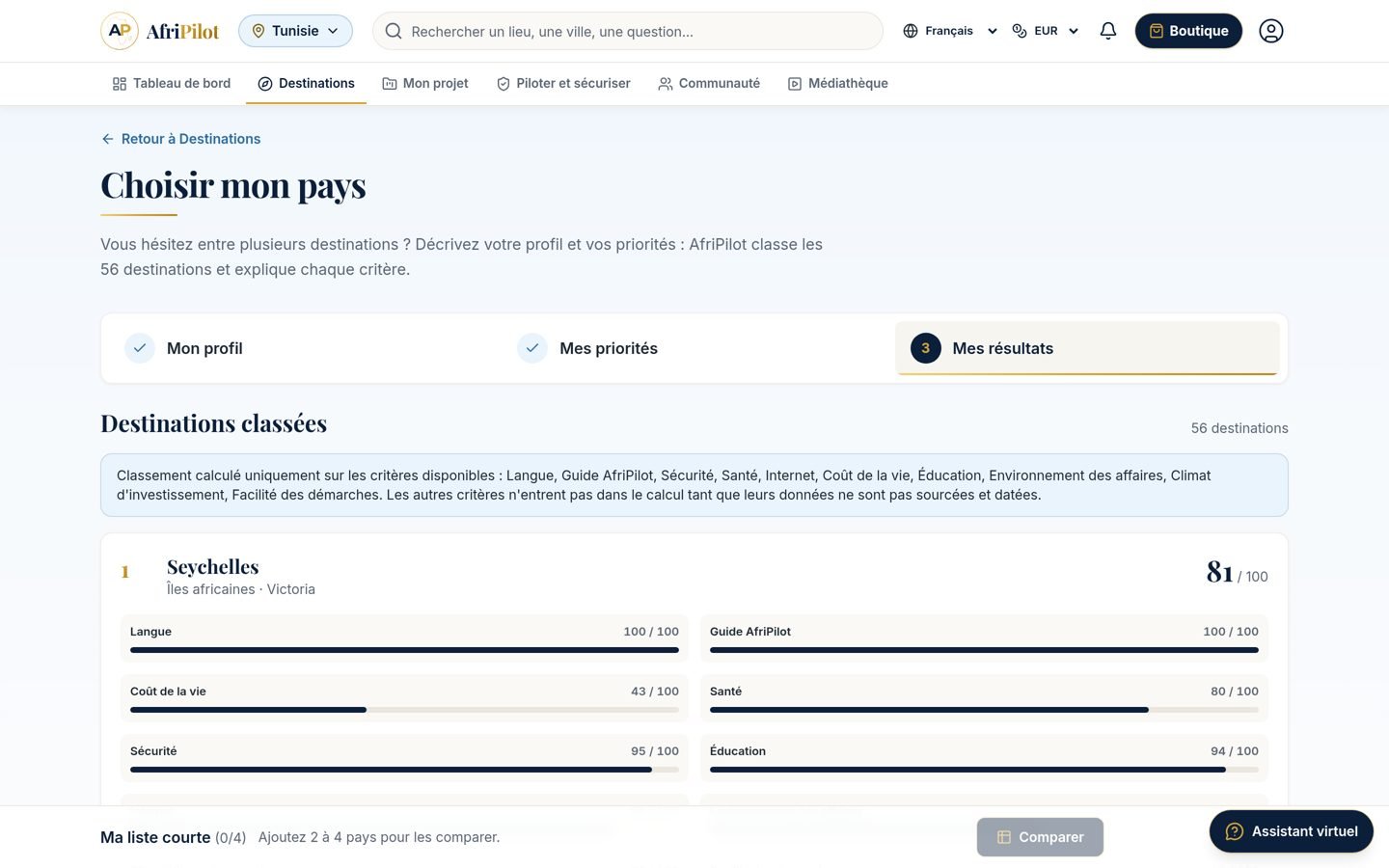Click the checkmark on Mon profil step
This screenshot has height=868, width=1389.
[140, 348]
